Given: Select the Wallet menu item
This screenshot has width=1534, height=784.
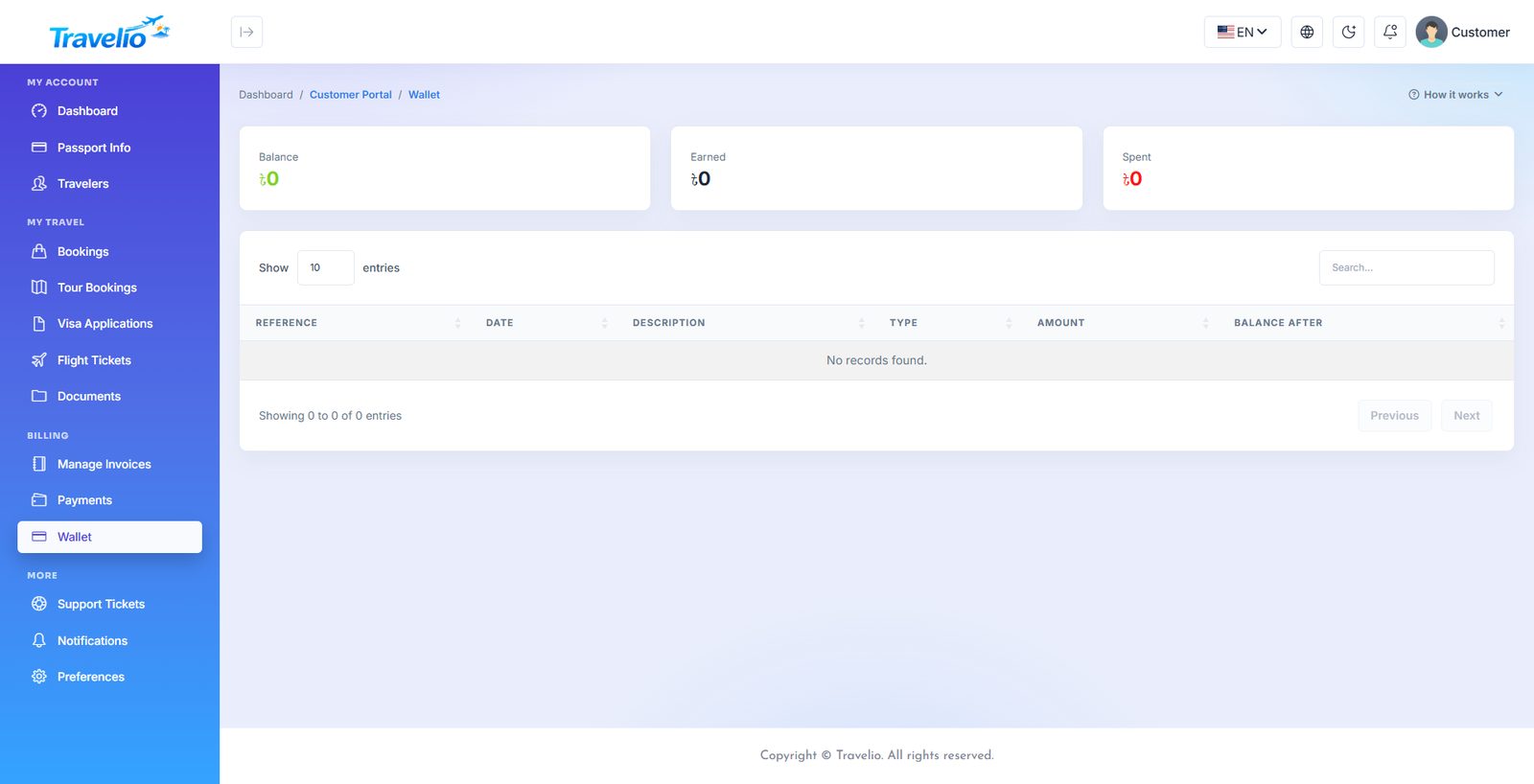Looking at the screenshot, I should point(109,537).
